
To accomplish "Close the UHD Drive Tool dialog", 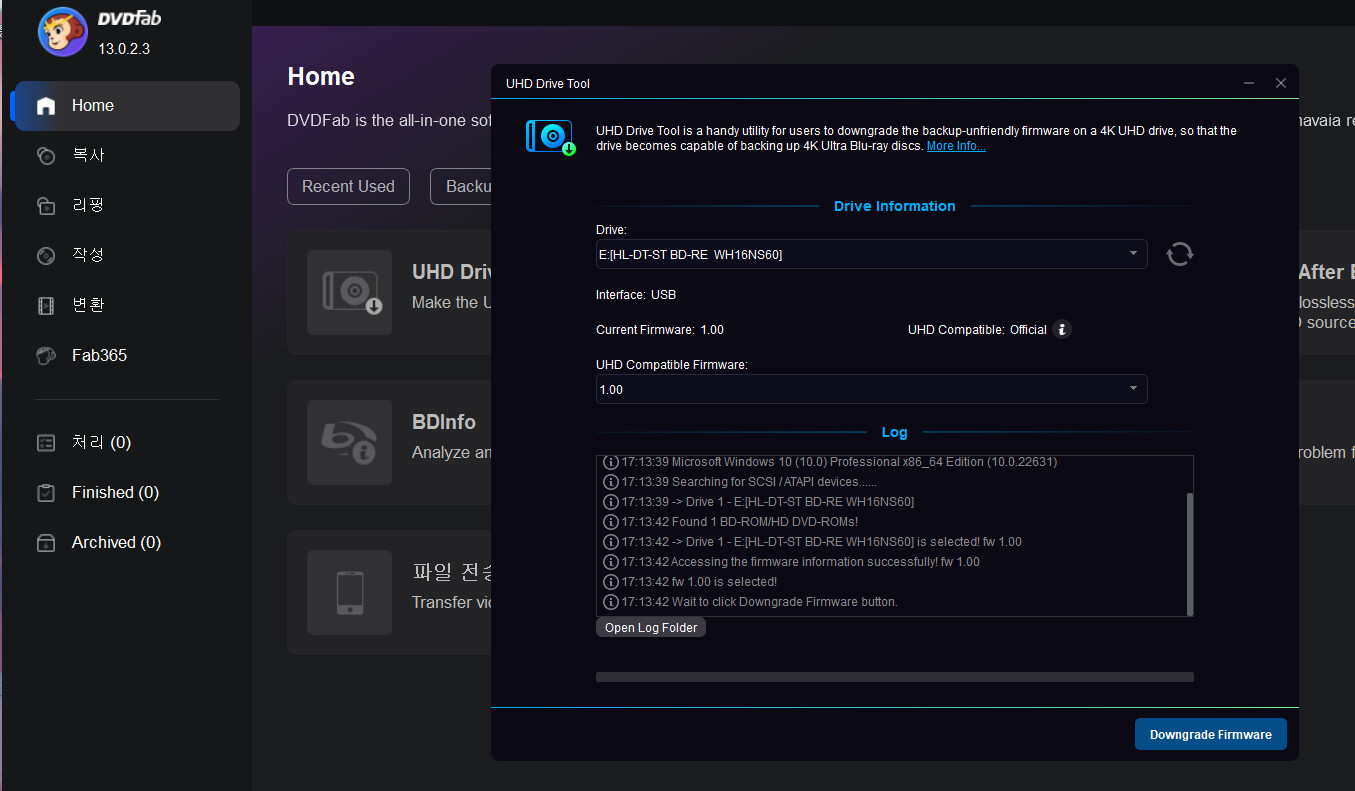I will [1281, 83].
